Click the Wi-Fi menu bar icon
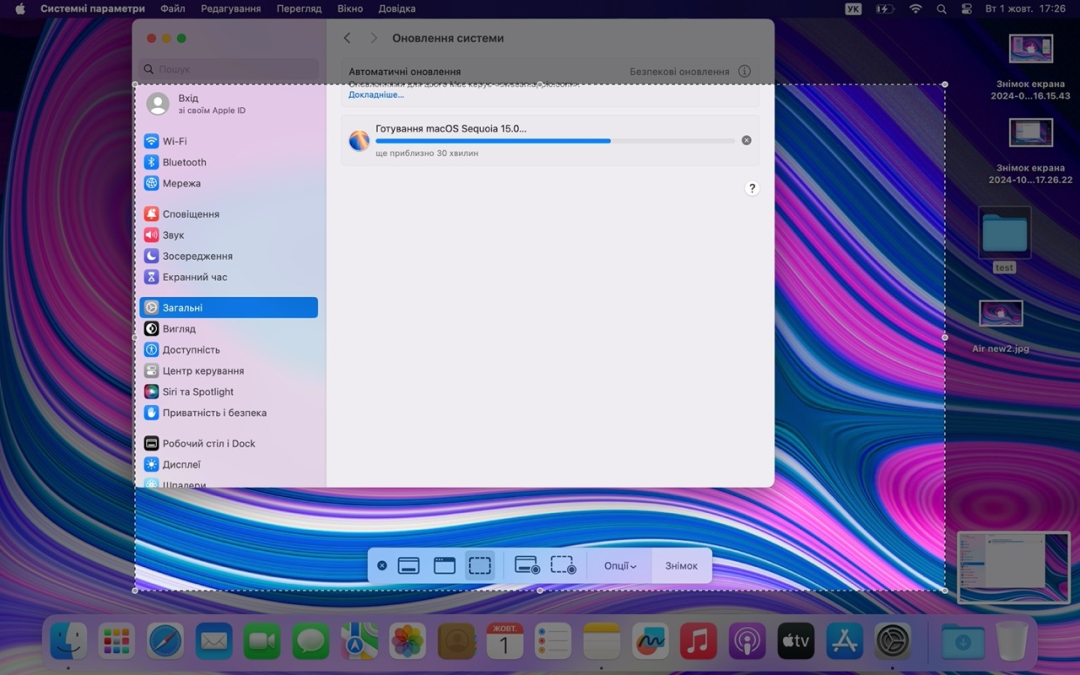Image resolution: width=1080 pixels, height=675 pixels. point(915,9)
